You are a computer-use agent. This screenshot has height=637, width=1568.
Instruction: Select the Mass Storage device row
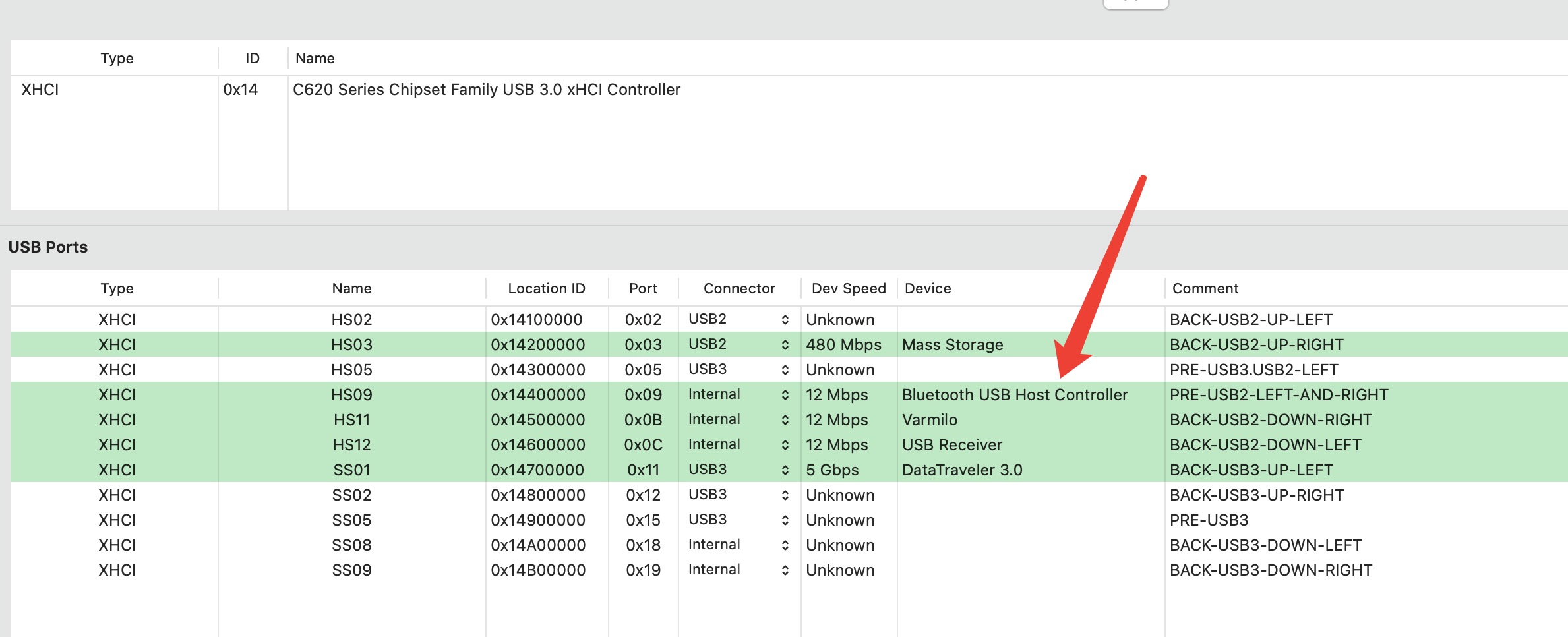coord(952,345)
